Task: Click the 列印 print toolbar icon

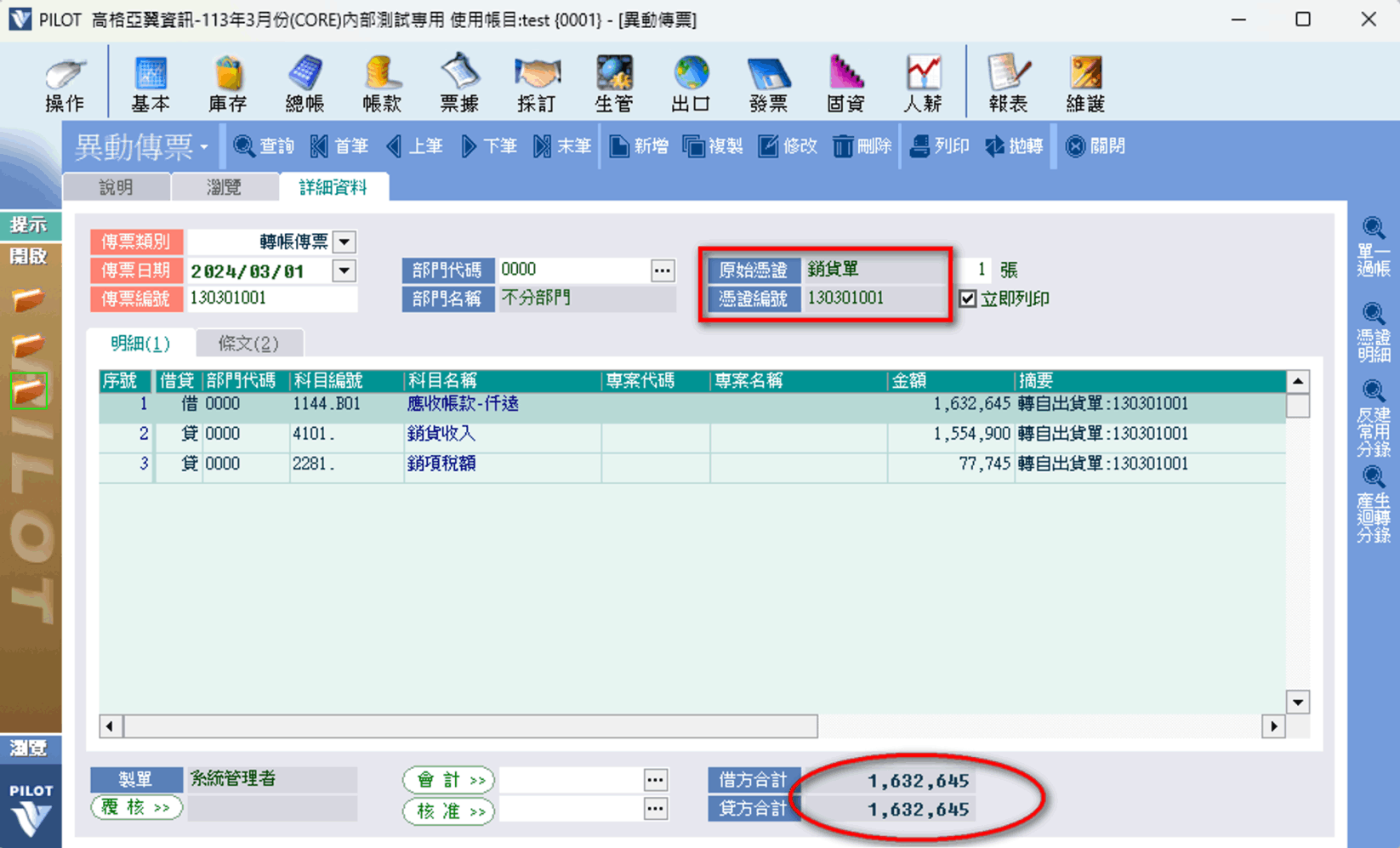Action: click(939, 146)
